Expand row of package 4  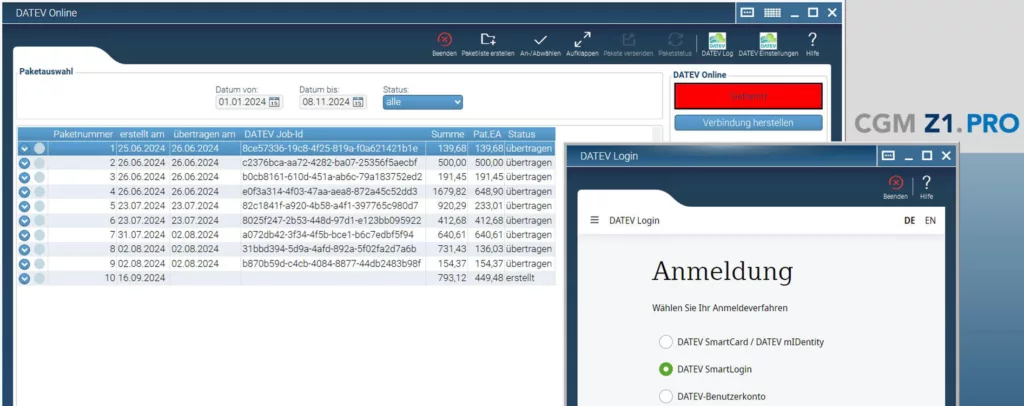(25, 191)
